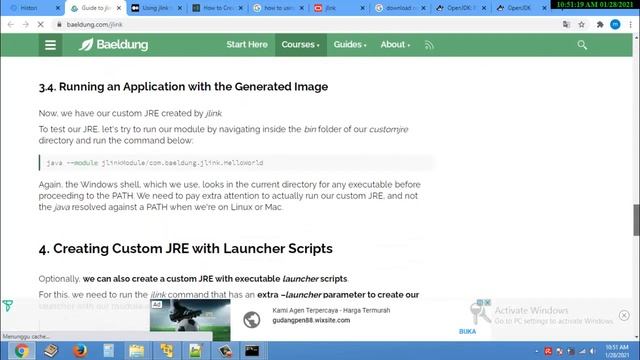Screen dimensions: 640x360
Task: Click the page vertical scrollbar thumb
Action: pos(636,220)
